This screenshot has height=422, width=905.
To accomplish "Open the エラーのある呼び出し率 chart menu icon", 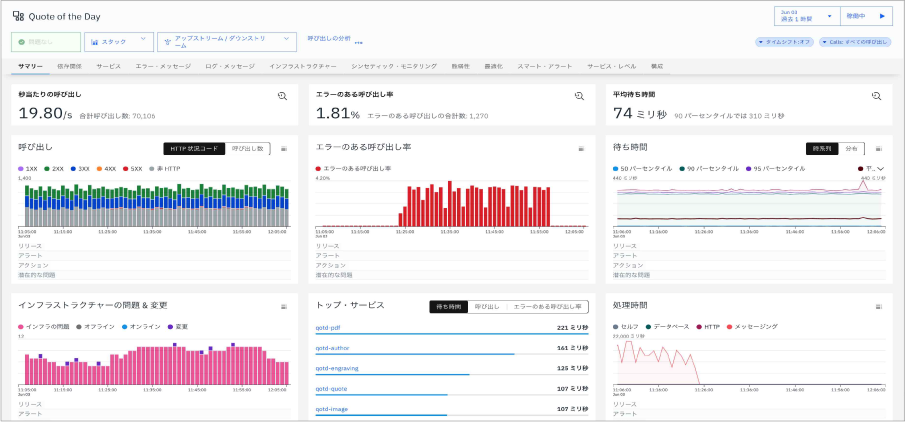I will [581, 149].
